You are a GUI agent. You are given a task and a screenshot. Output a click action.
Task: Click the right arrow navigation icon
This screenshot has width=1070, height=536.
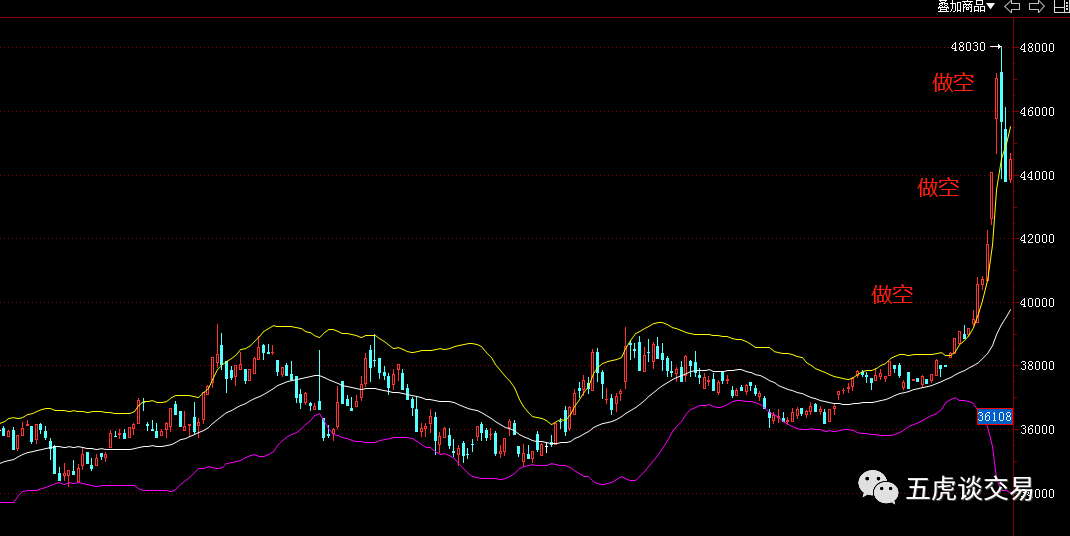point(1037,6)
